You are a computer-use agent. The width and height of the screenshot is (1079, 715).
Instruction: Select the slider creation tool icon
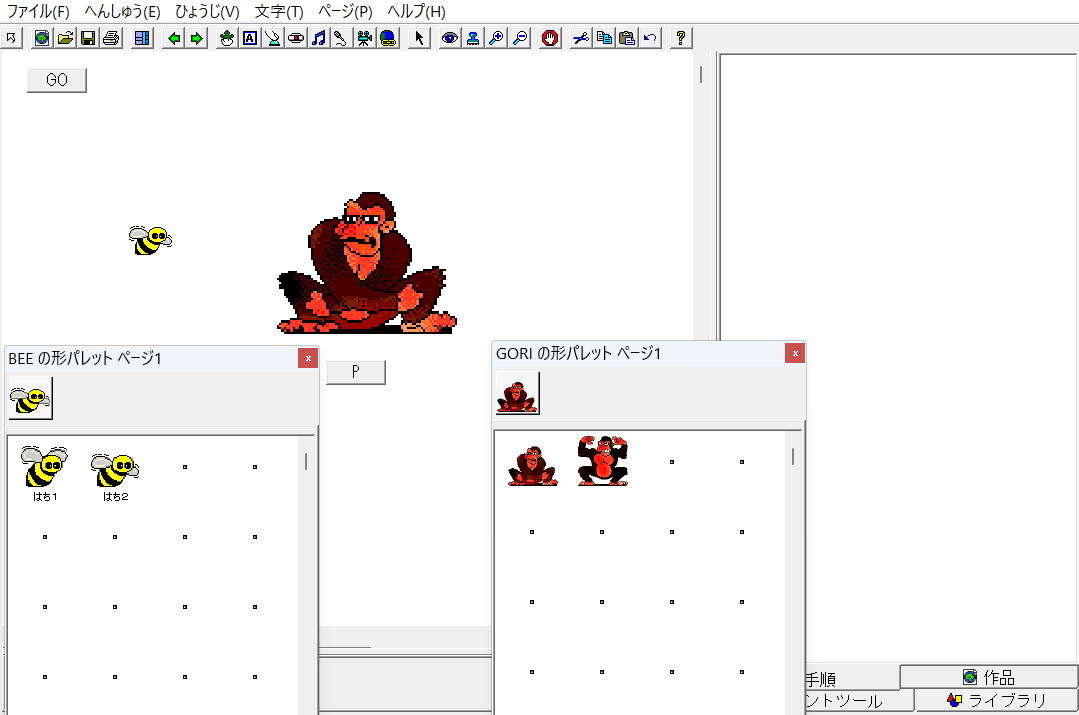273,39
